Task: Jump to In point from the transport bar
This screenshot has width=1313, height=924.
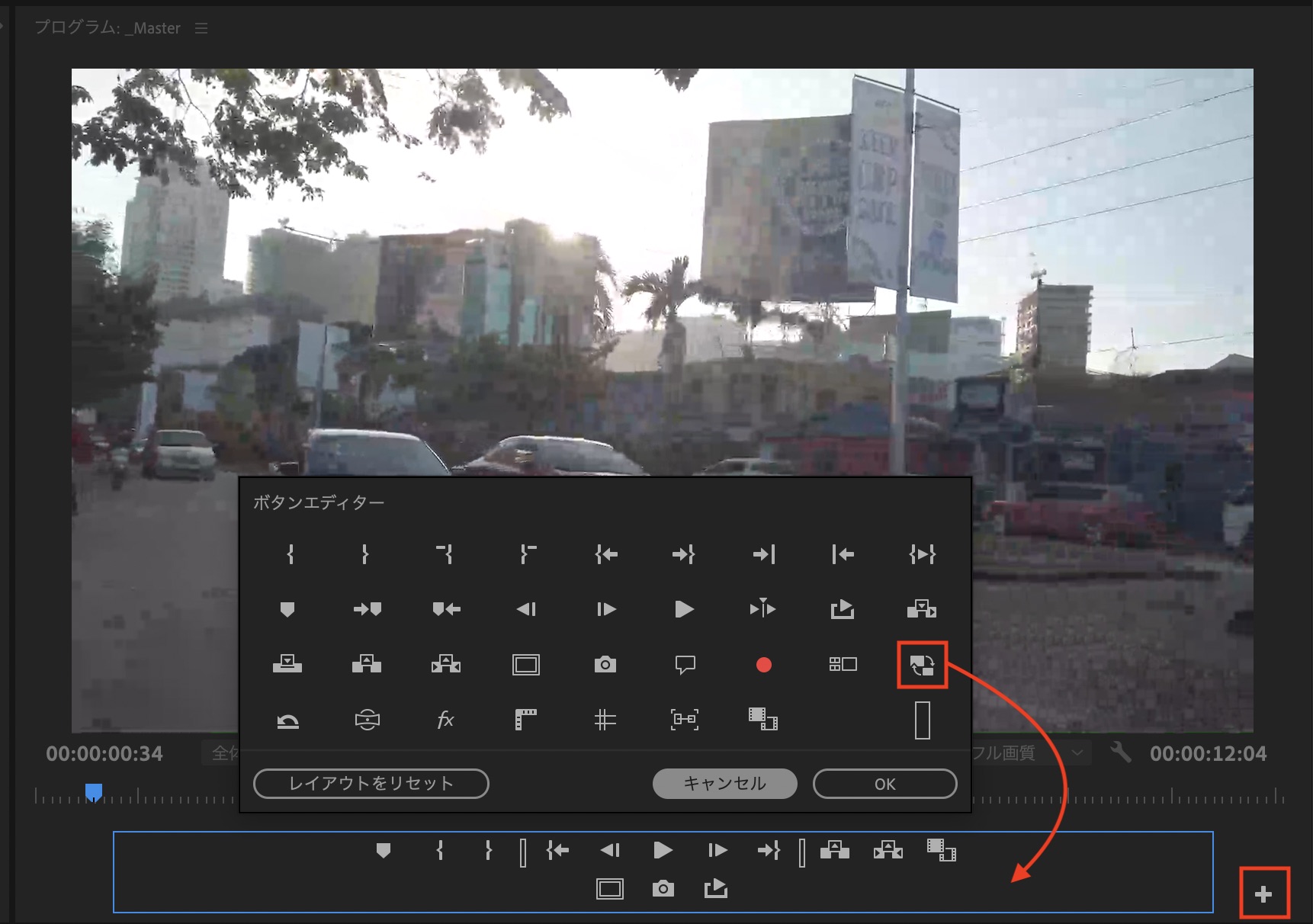Action: point(557,850)
